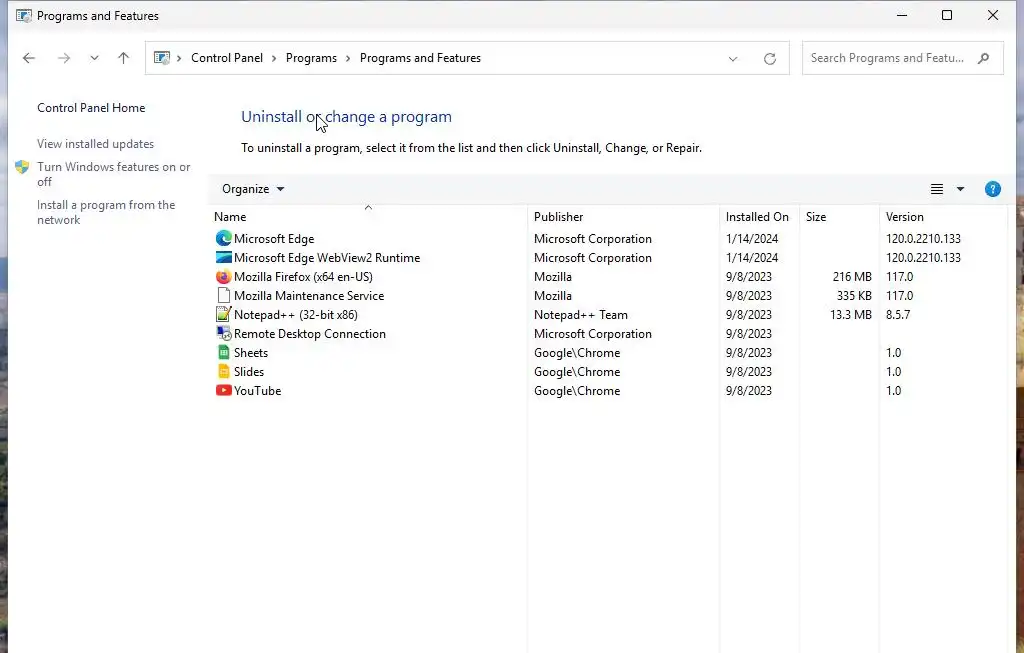Click the Edge WebView2 Runtime icon
1024x653 pixels.
pos(223,258)
